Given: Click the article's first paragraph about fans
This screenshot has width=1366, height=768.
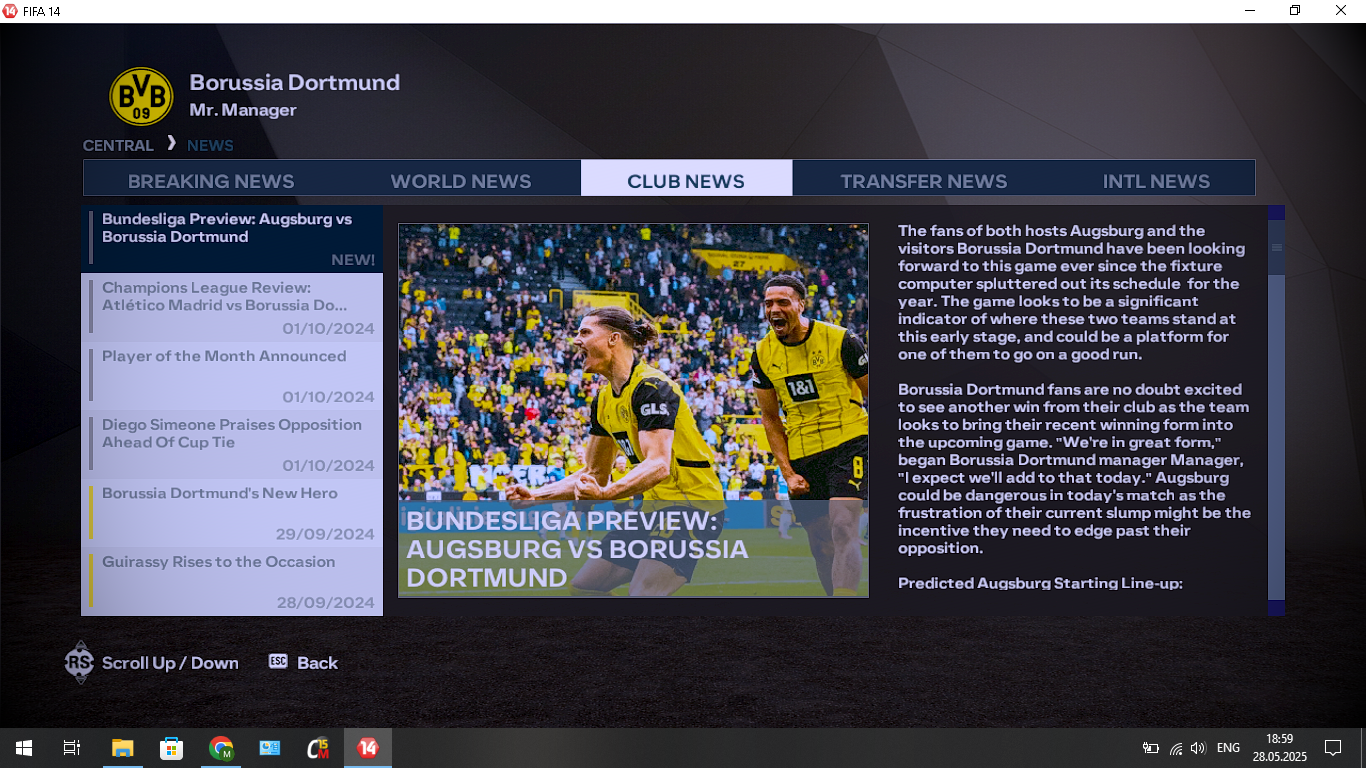Looking at the screenshot, I should 1072,292.
